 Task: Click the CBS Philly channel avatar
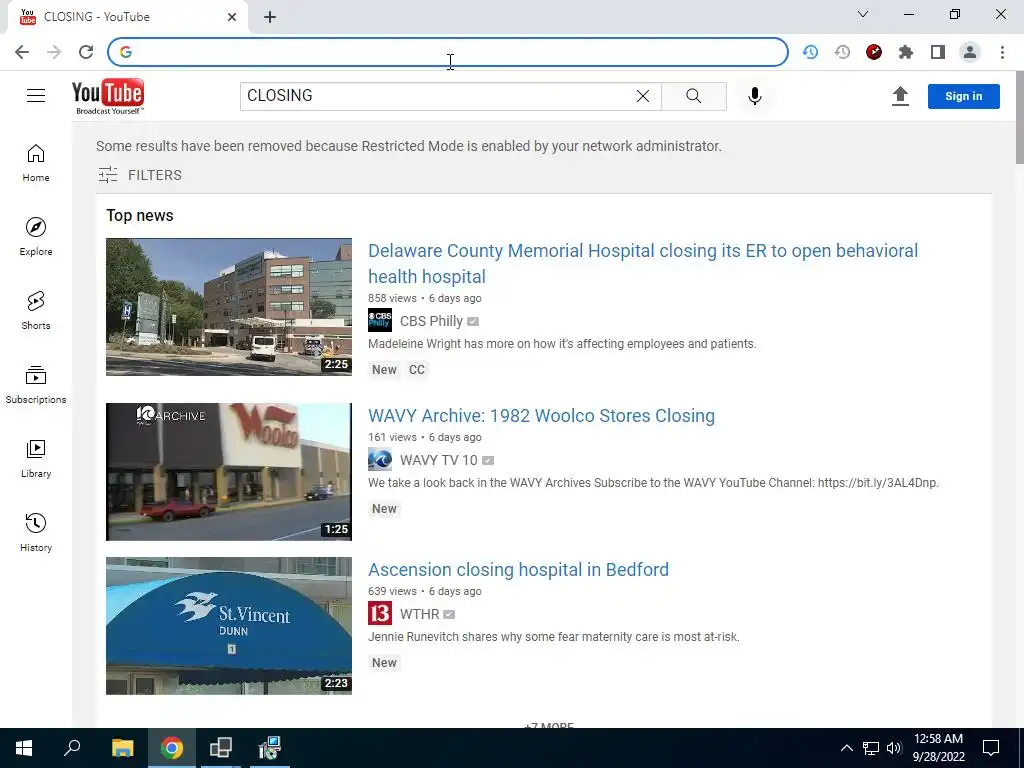[380, 321]
